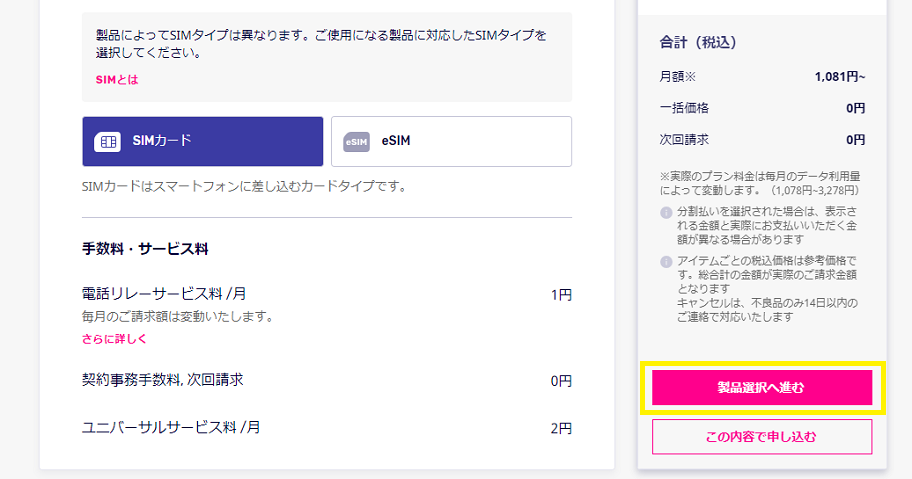Click the ユニバーサルサービス料 /月 label
This screenshot has width=912, height=479.
pos(171,427)
